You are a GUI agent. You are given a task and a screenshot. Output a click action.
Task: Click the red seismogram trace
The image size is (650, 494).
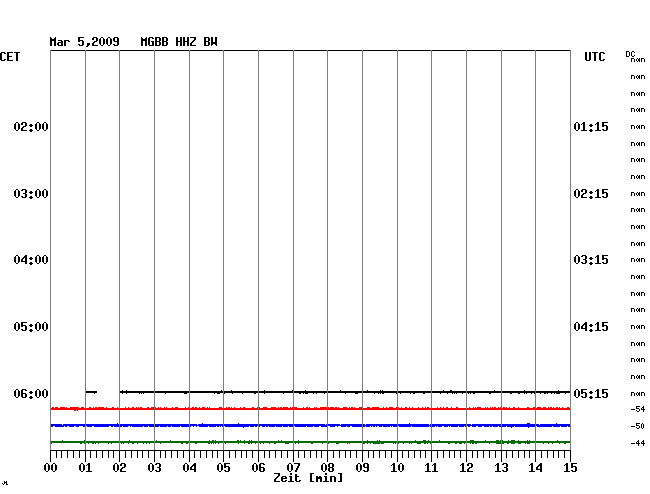pyautogui.click(x=310, y=409)
